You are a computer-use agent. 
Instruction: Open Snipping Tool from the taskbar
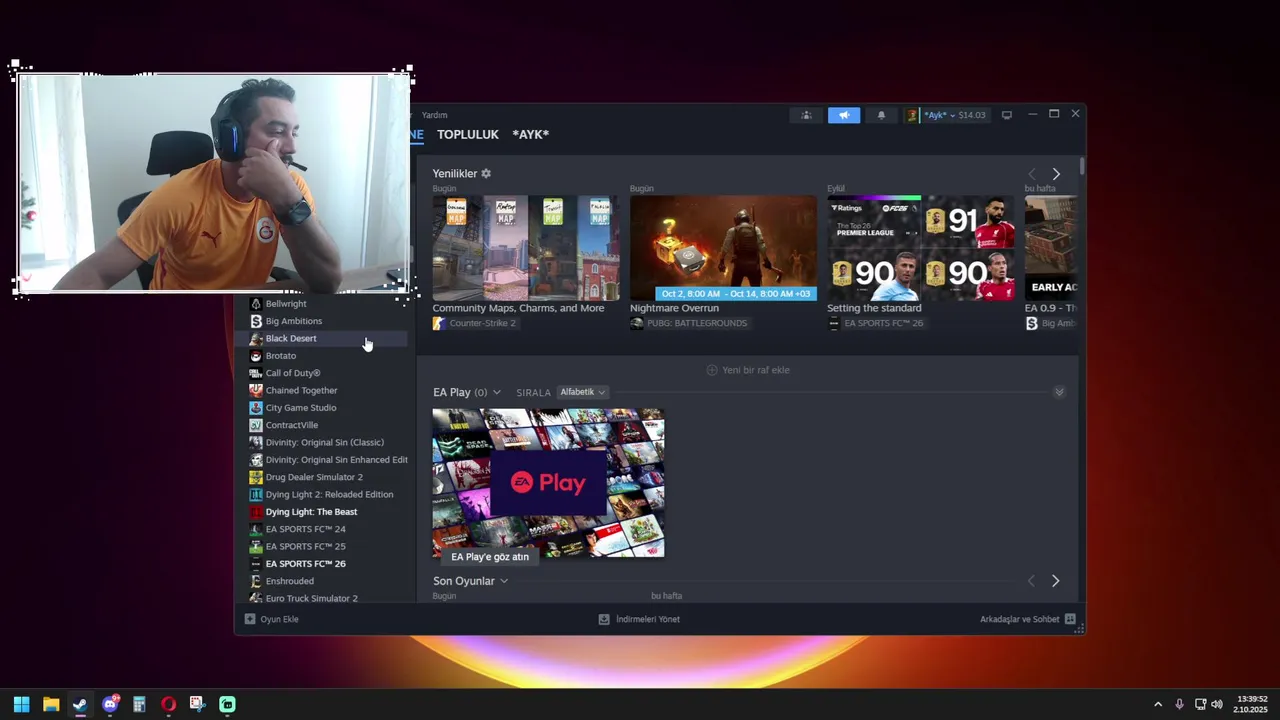198,704
